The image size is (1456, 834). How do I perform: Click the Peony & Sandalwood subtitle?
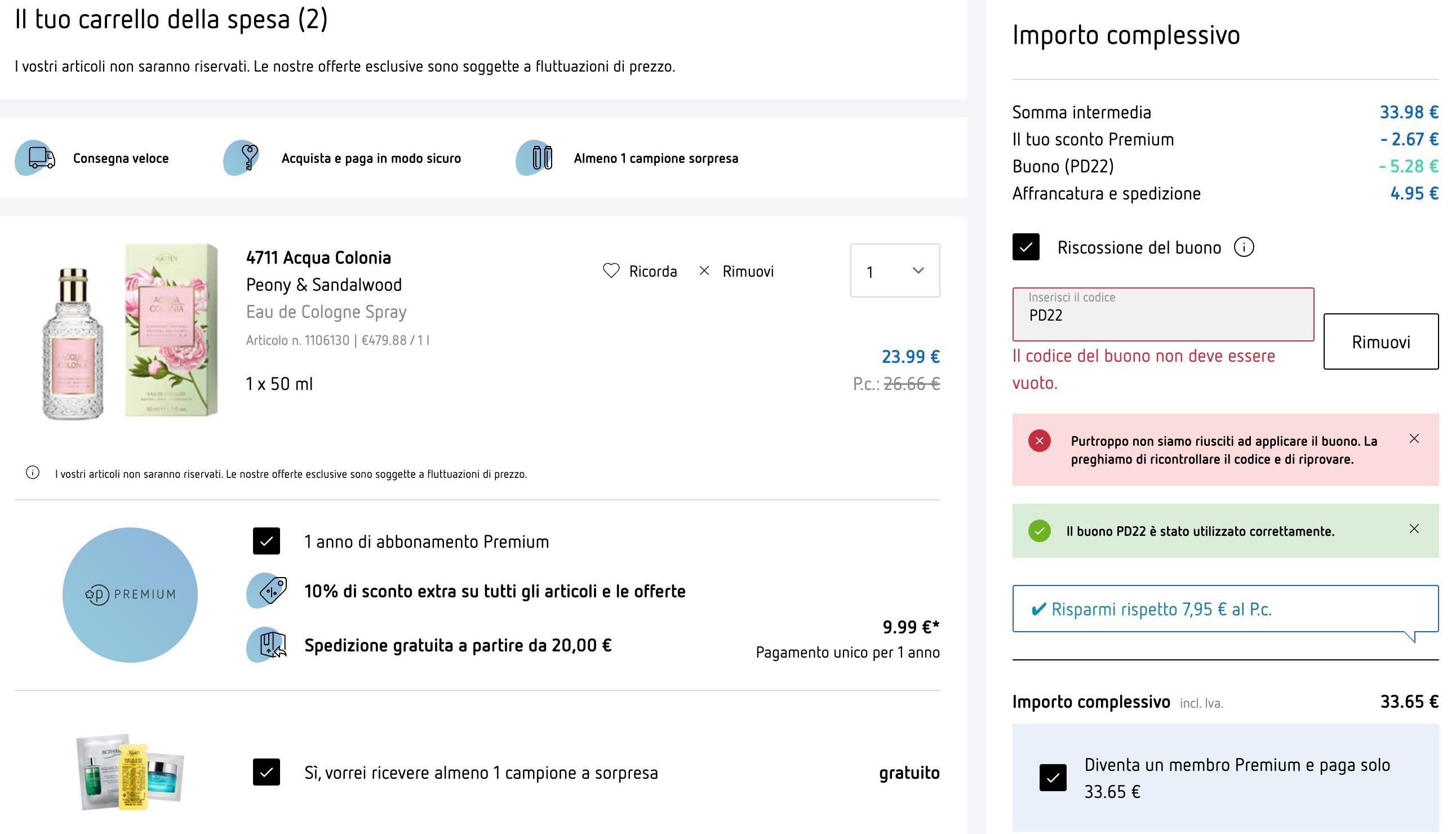click(x=323, y=285)
